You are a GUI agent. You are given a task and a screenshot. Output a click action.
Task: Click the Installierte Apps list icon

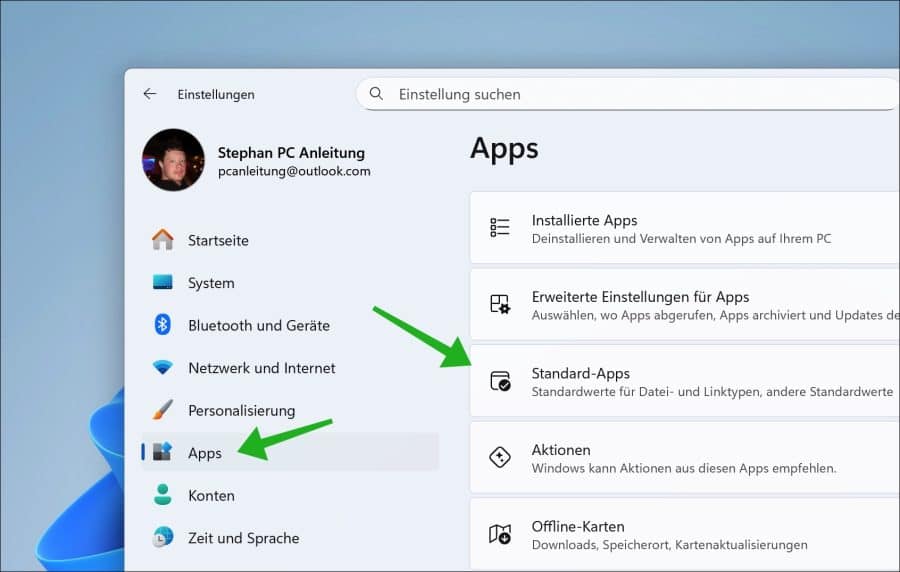point(500,228)
